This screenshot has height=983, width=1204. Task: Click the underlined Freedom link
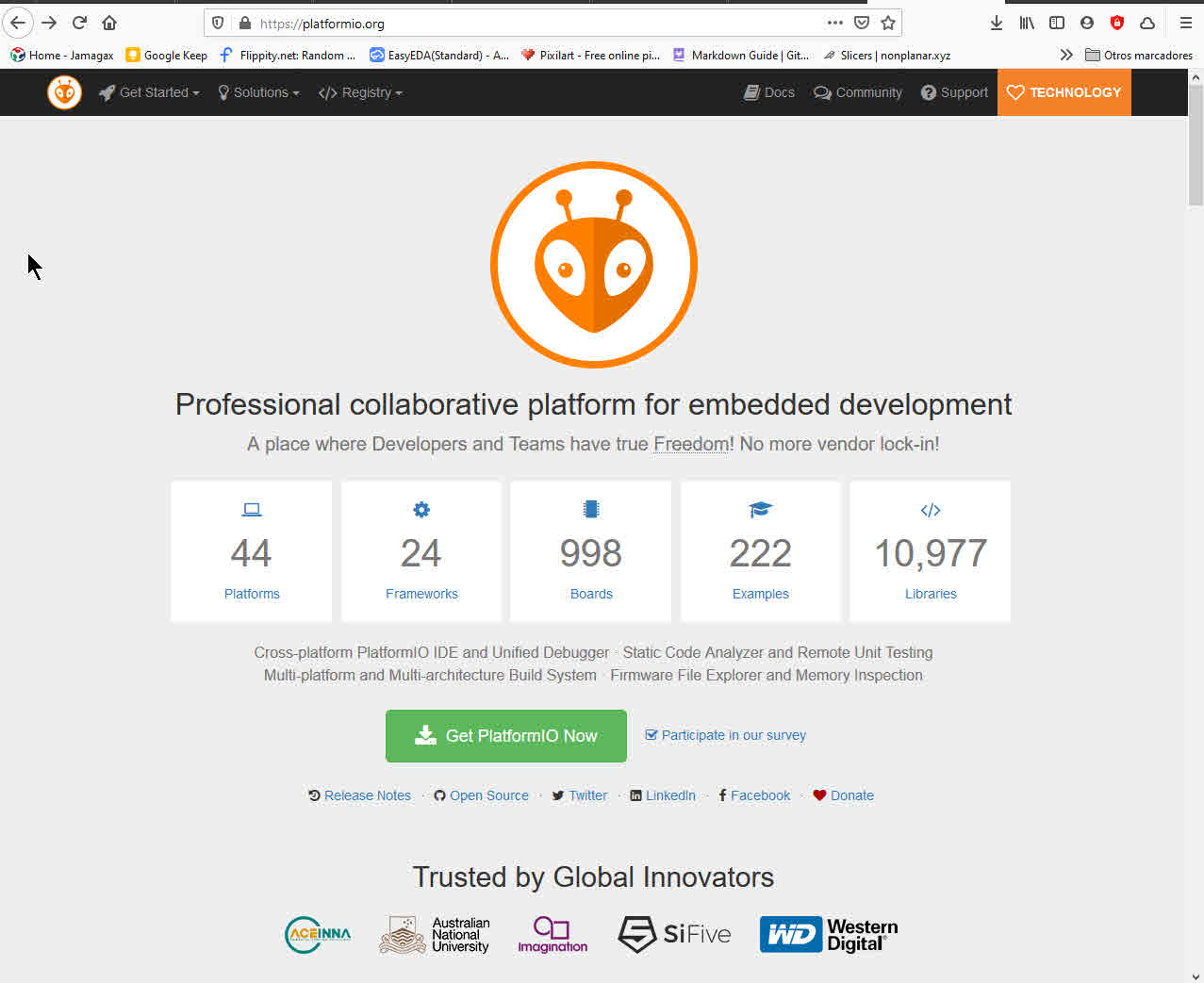tap(691, 444)
